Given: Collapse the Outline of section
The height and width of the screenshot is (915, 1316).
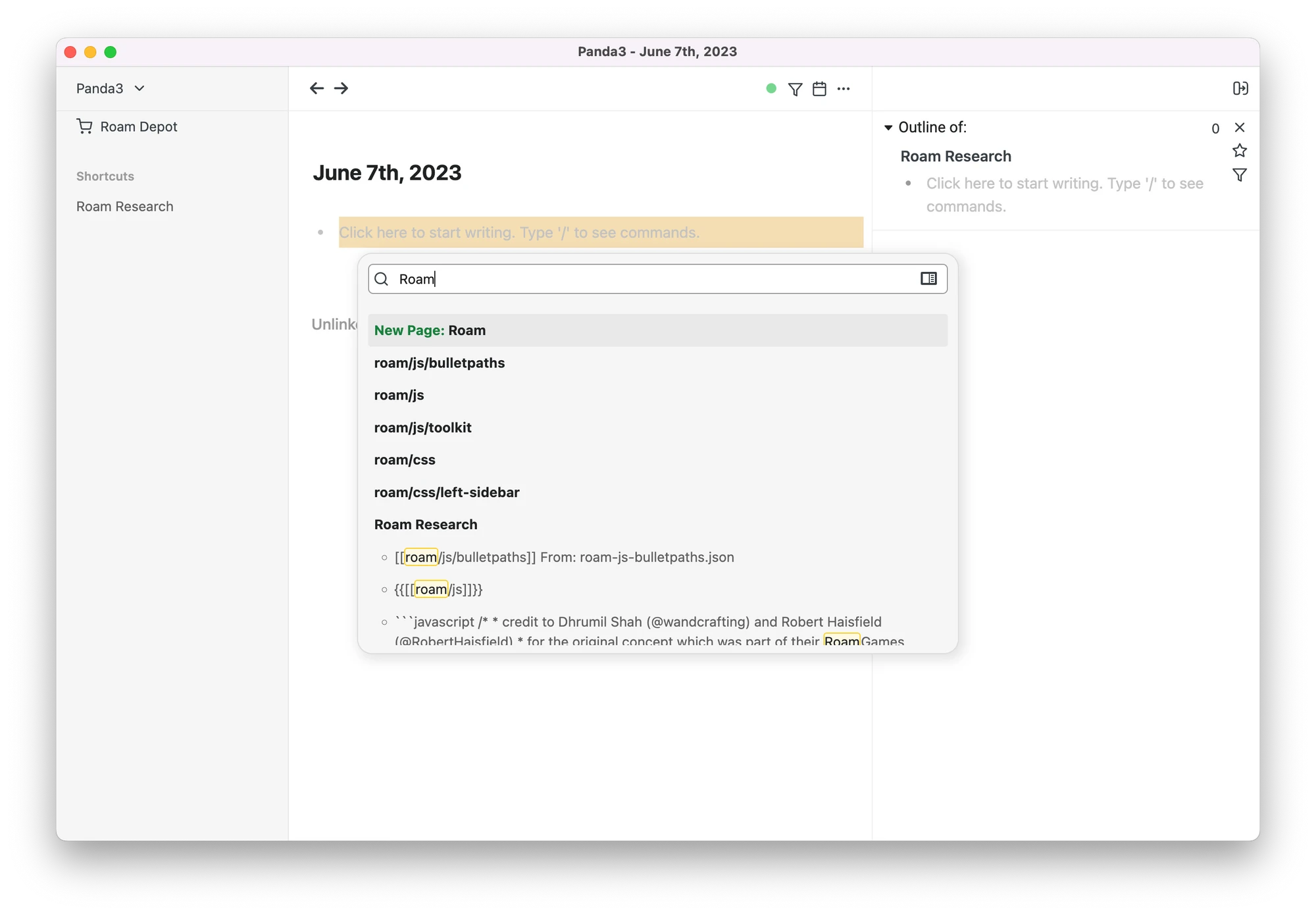Looking at the screenshot, I should tap(888, 127).
